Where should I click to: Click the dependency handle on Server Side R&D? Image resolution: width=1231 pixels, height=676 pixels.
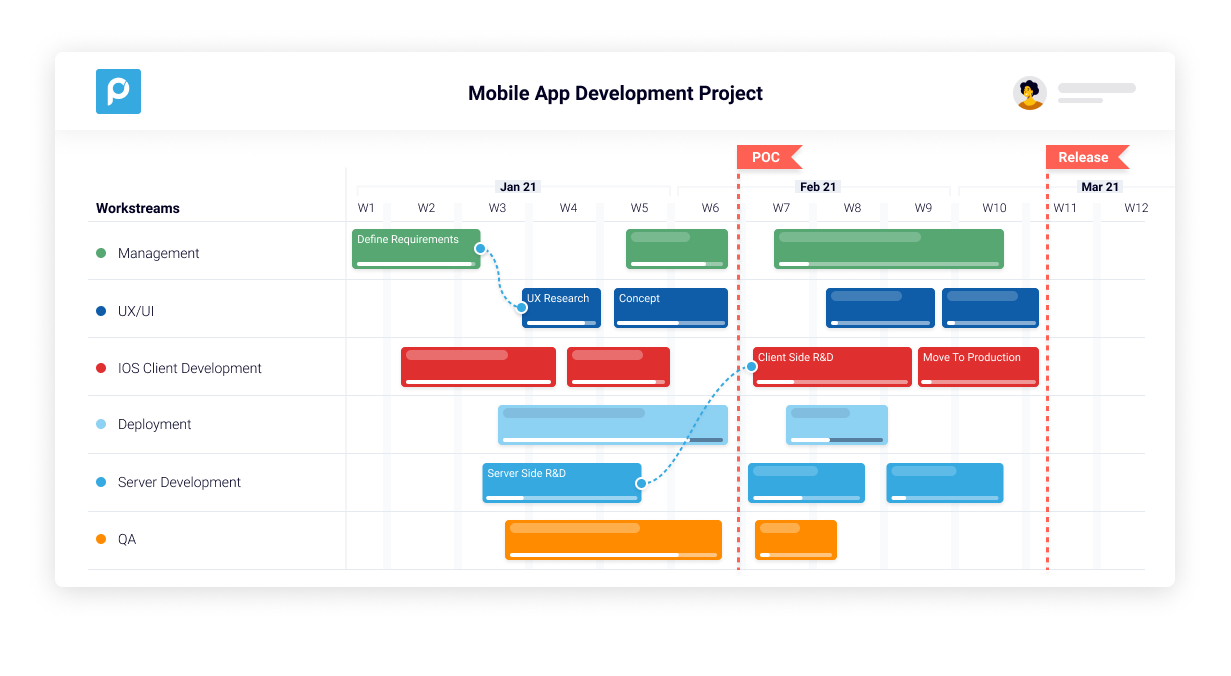coord(641,483)
